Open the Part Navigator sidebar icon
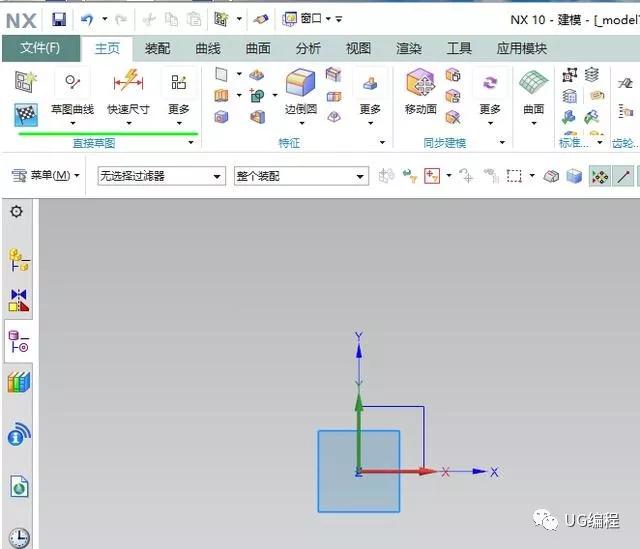Viewport: 640px width, 549px height. tap(19, 341)
